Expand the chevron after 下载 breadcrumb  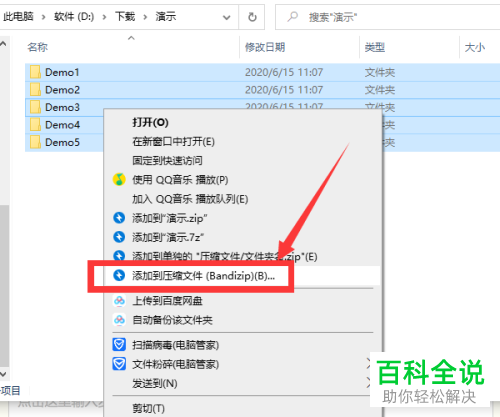tap(145, 17)
